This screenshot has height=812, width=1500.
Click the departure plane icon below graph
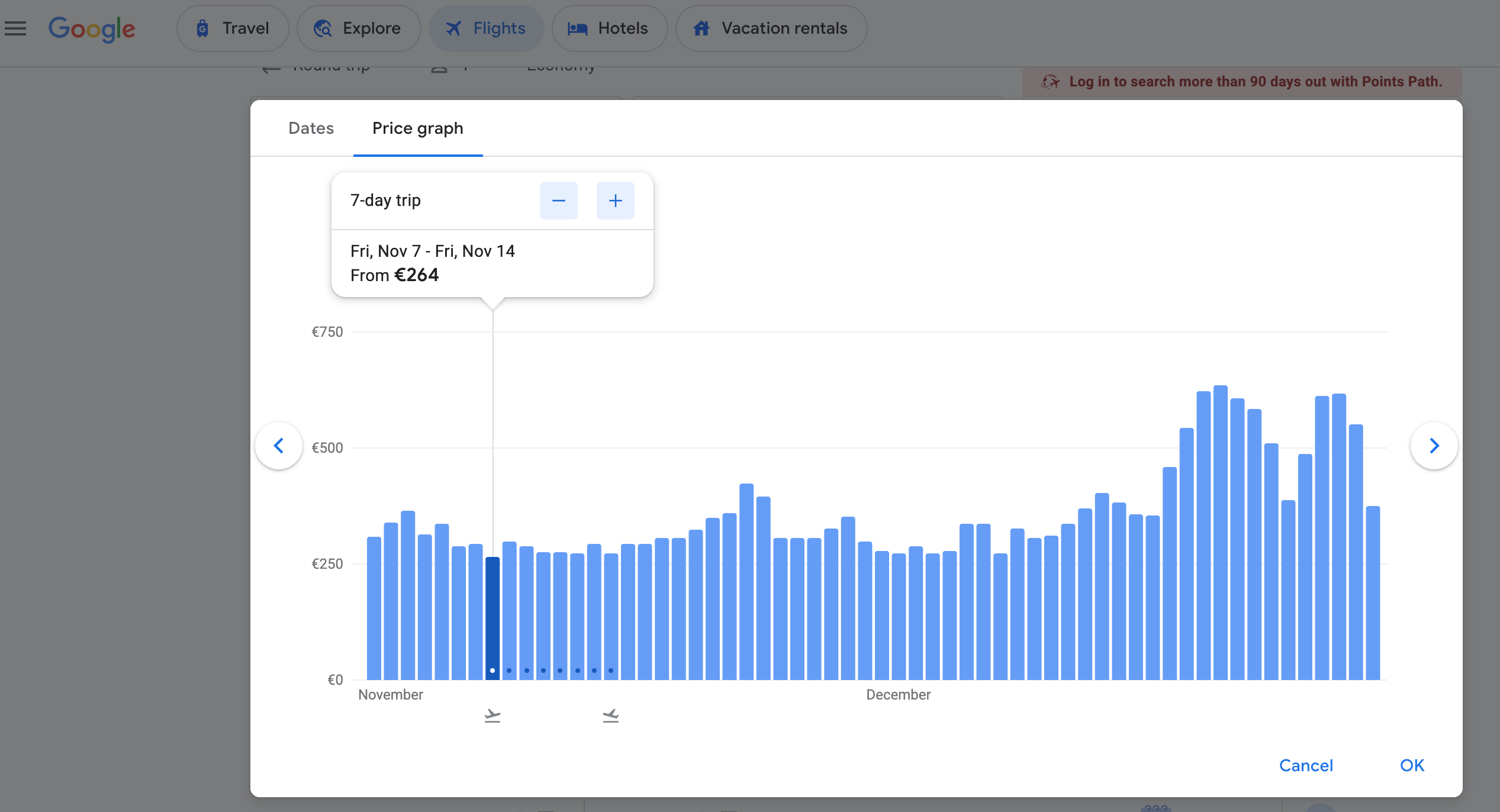493,716
